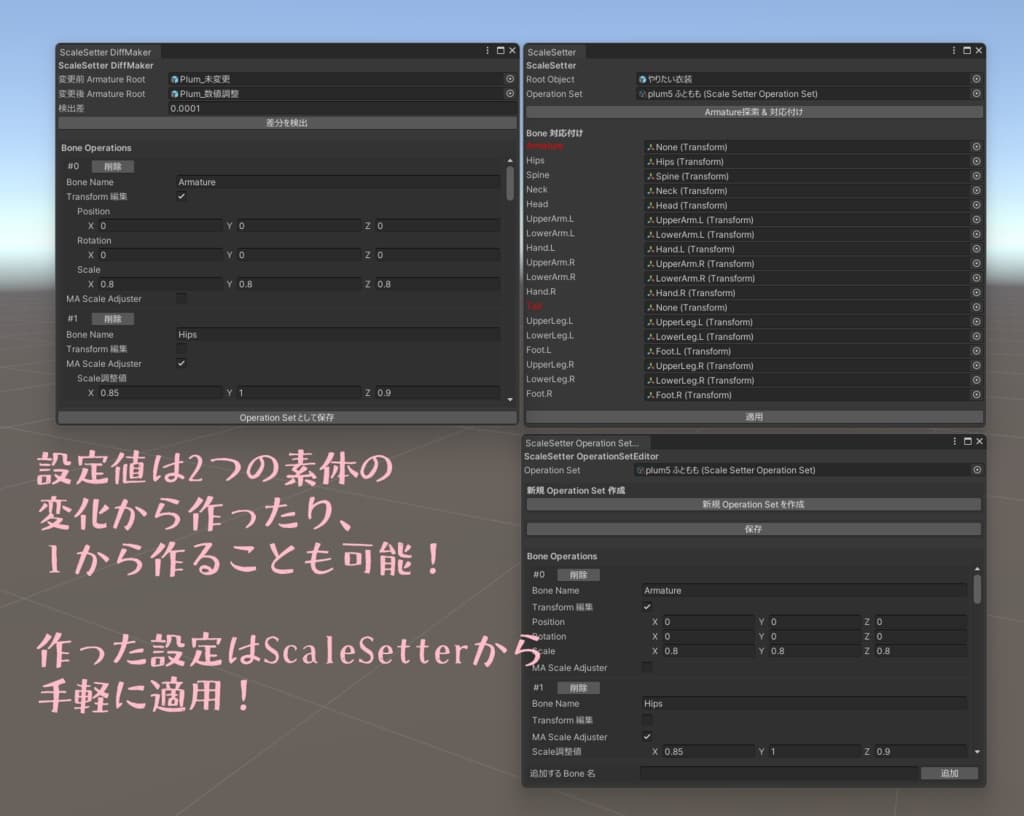Click the scroll-down arrow in DiffMaker Bone Operations

(510, 398)
